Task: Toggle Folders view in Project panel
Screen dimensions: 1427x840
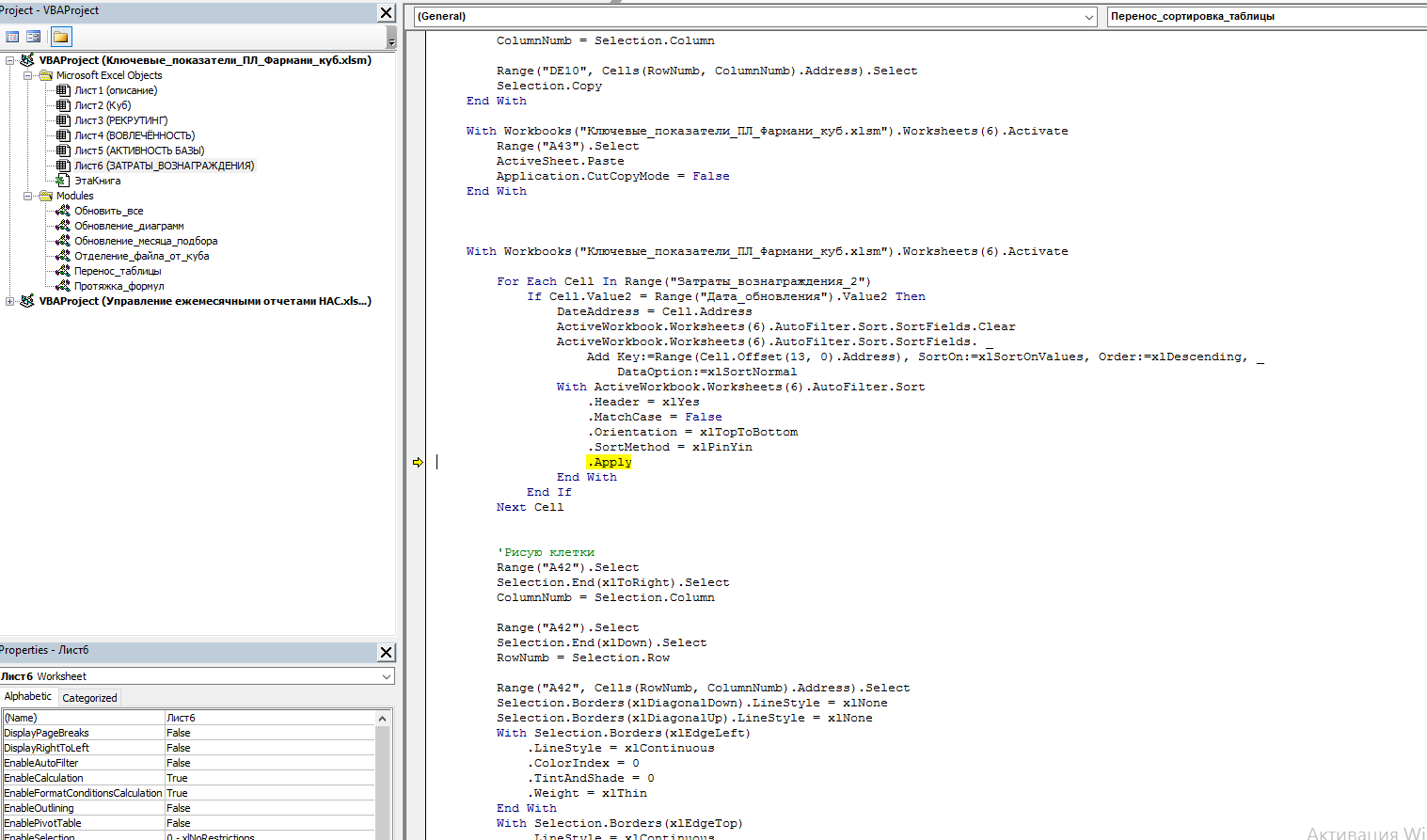Action: (x=60, y=37)
